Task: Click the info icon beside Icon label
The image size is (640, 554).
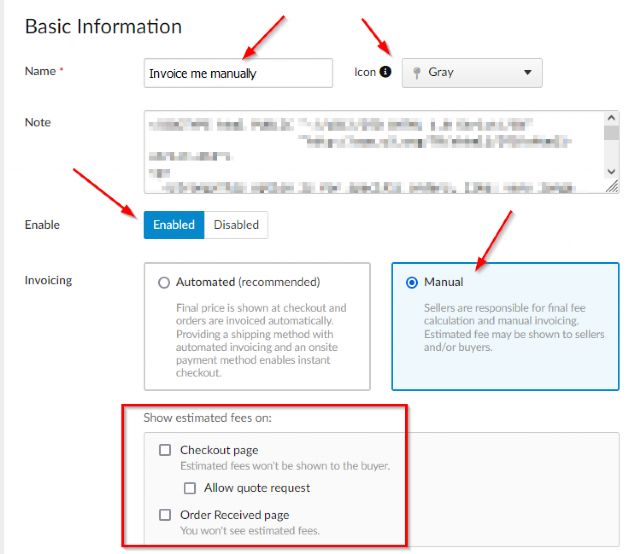Action: tap(385, 72)
